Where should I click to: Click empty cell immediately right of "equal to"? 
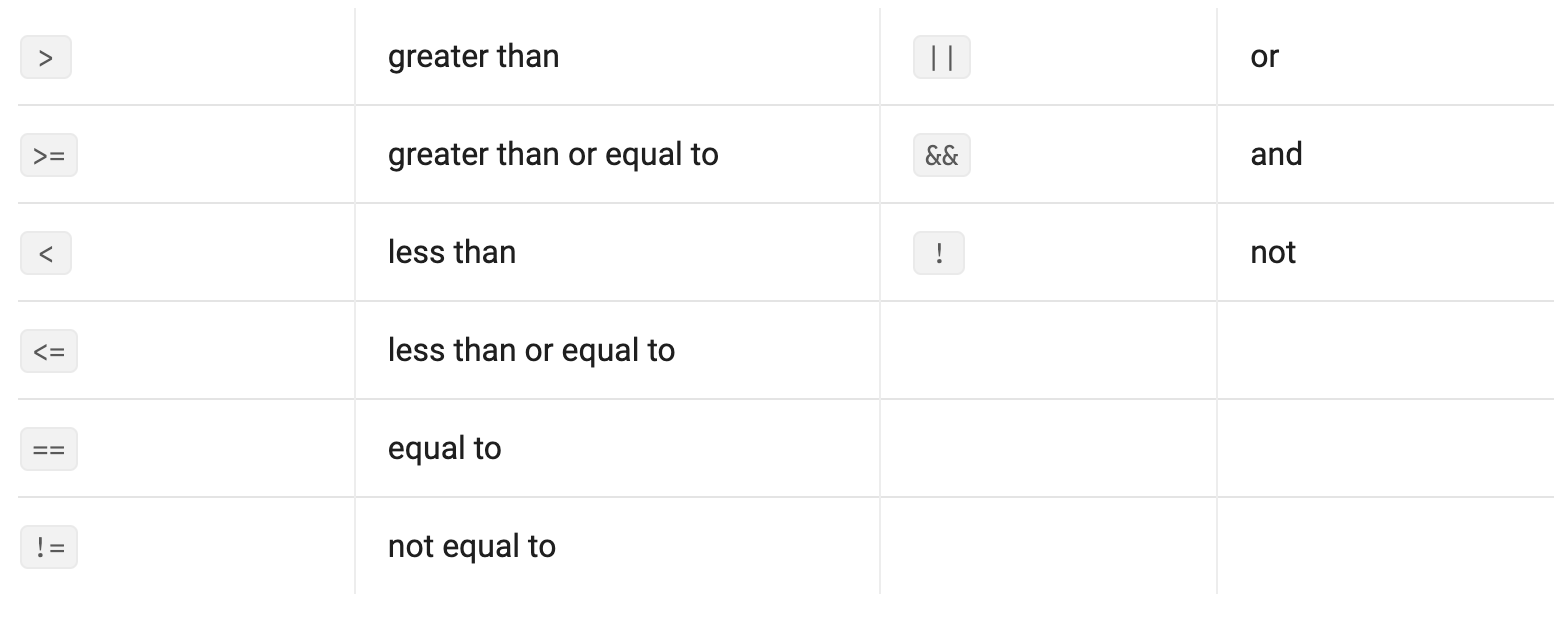[x=1048, y=448]
